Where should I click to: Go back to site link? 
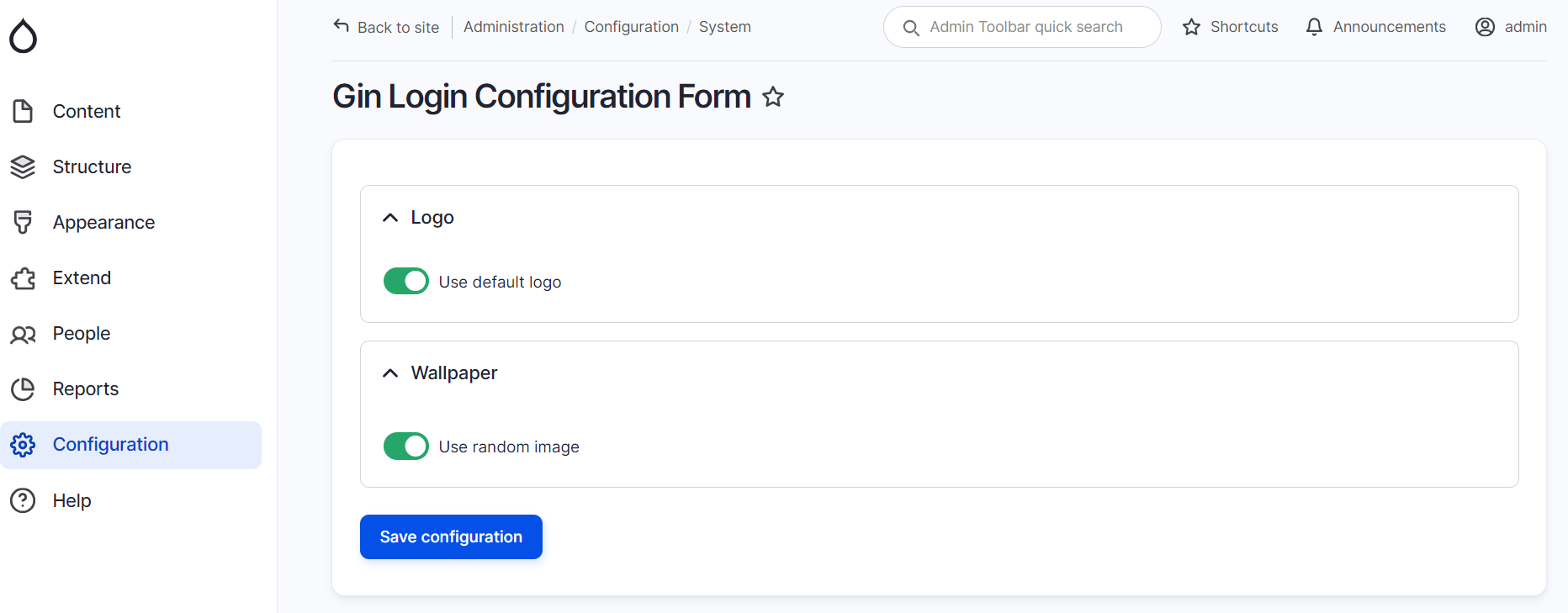coord(386,27)
